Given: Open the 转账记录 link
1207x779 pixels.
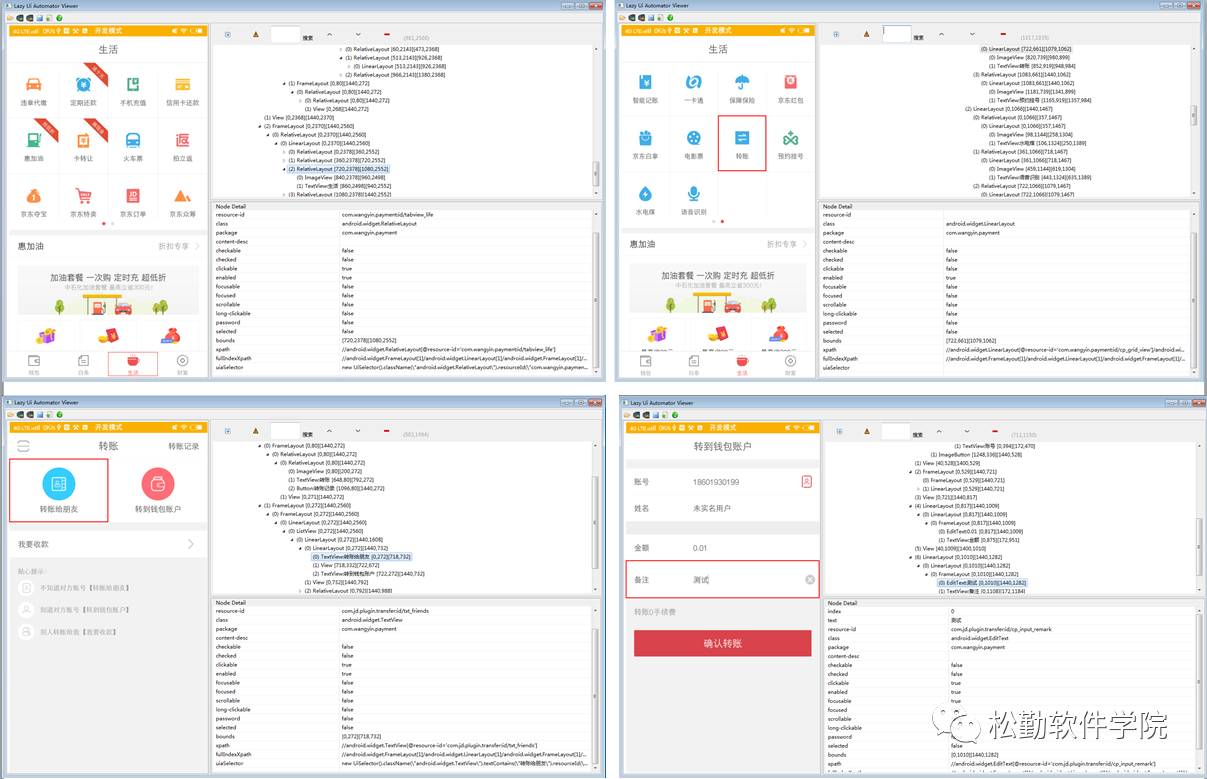Looking at the screenshot, I should tap(184, 446).
